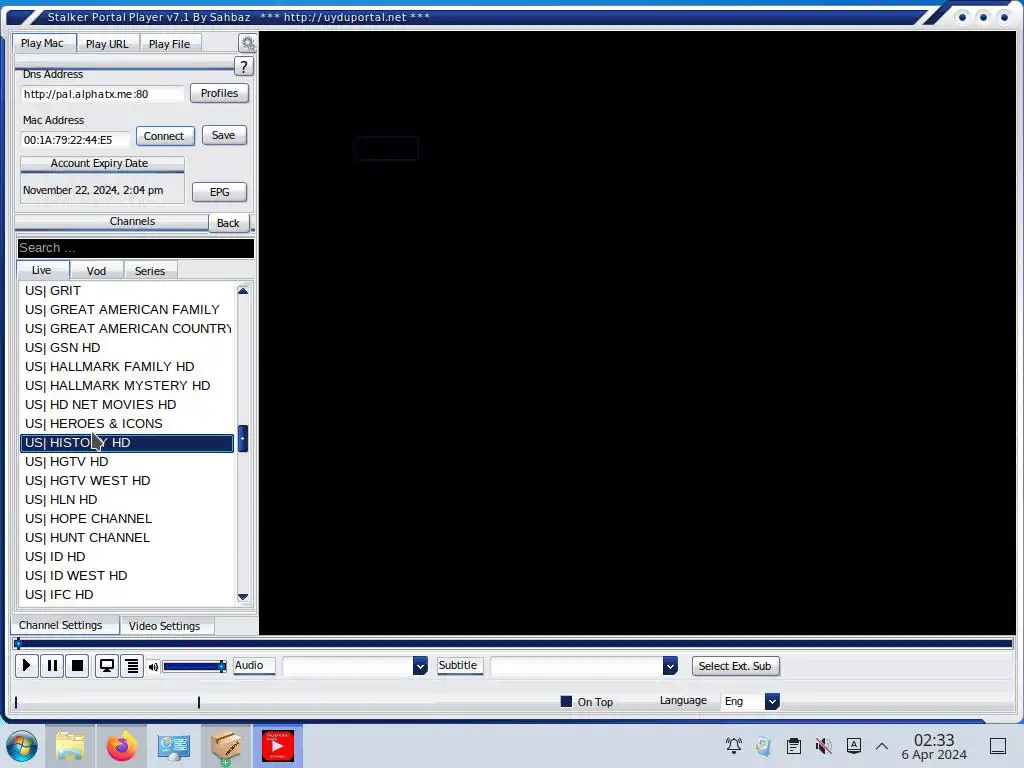Select channel US| HOPE CHANNEL

tap(127, 519)
